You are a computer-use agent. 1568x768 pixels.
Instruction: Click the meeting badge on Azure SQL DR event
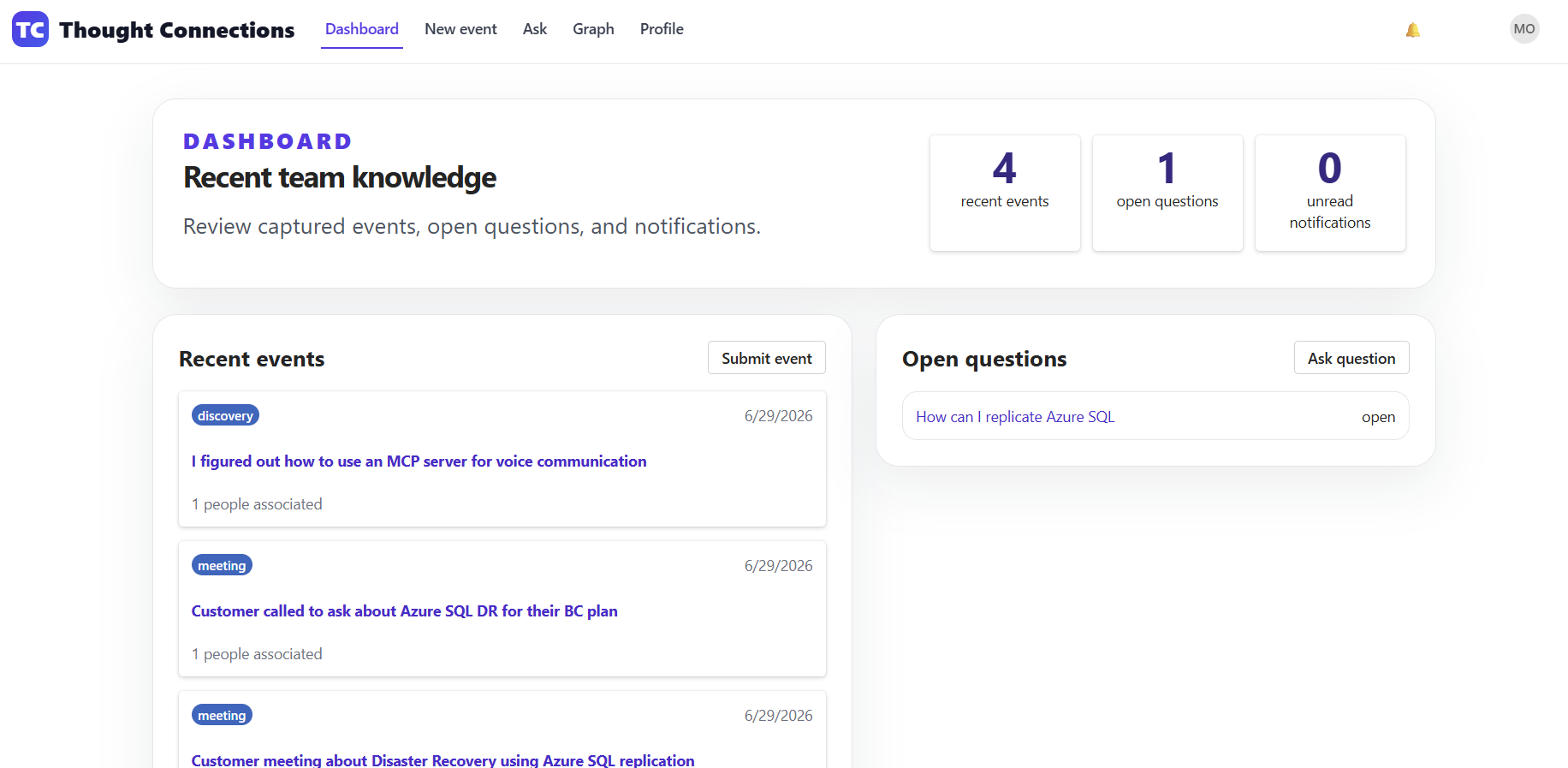222,565
